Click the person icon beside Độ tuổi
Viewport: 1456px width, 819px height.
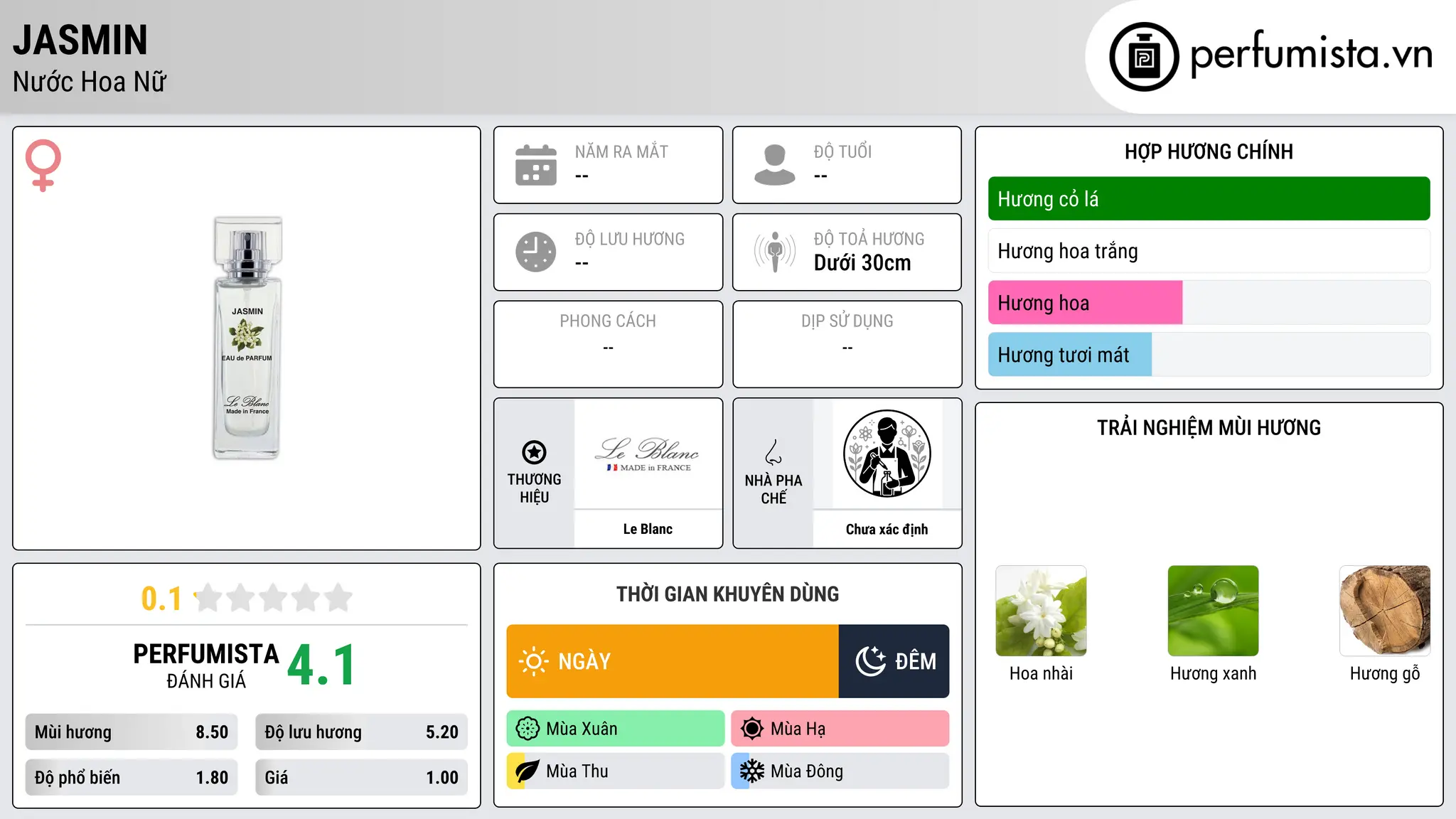[775, 165]
